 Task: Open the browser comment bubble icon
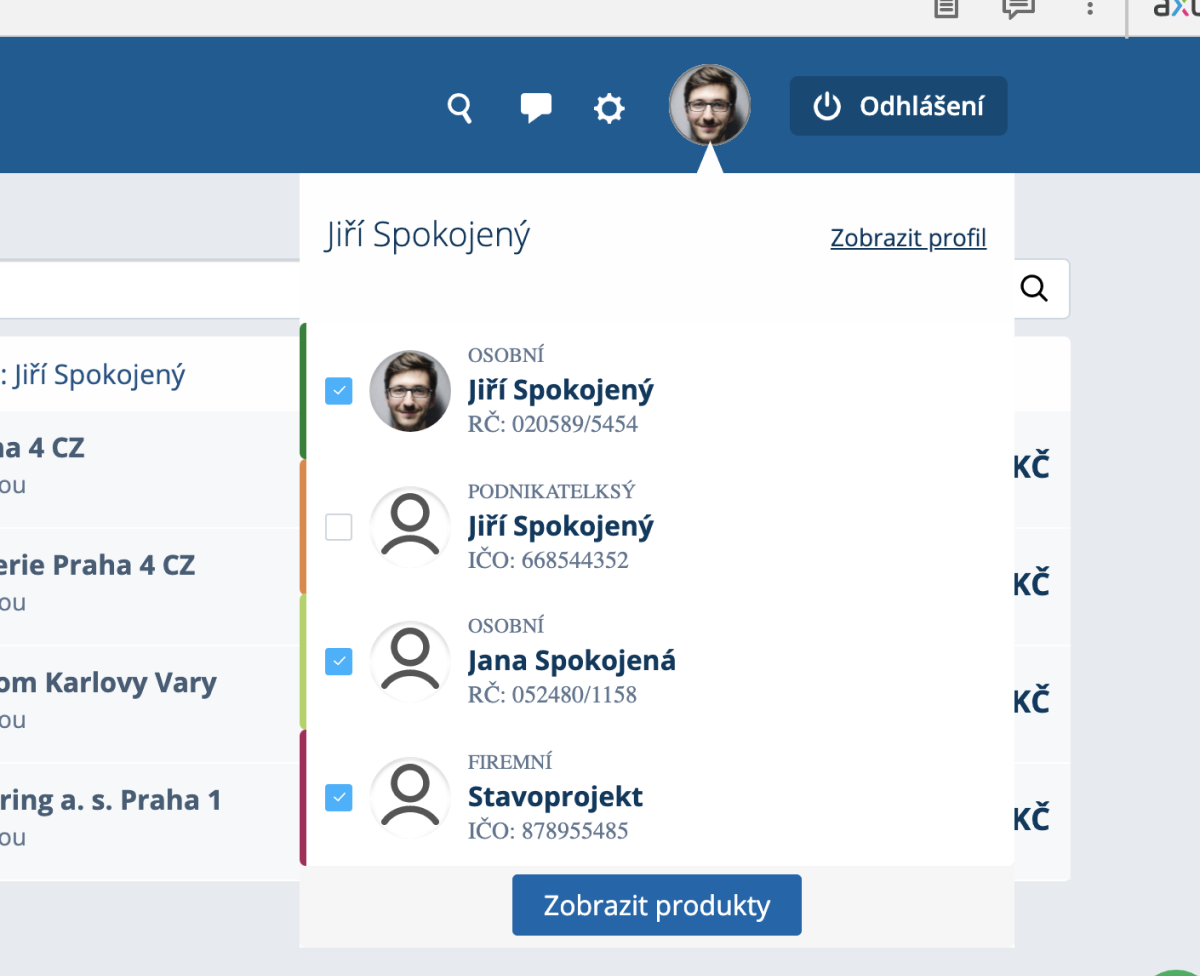point(1017,8)
